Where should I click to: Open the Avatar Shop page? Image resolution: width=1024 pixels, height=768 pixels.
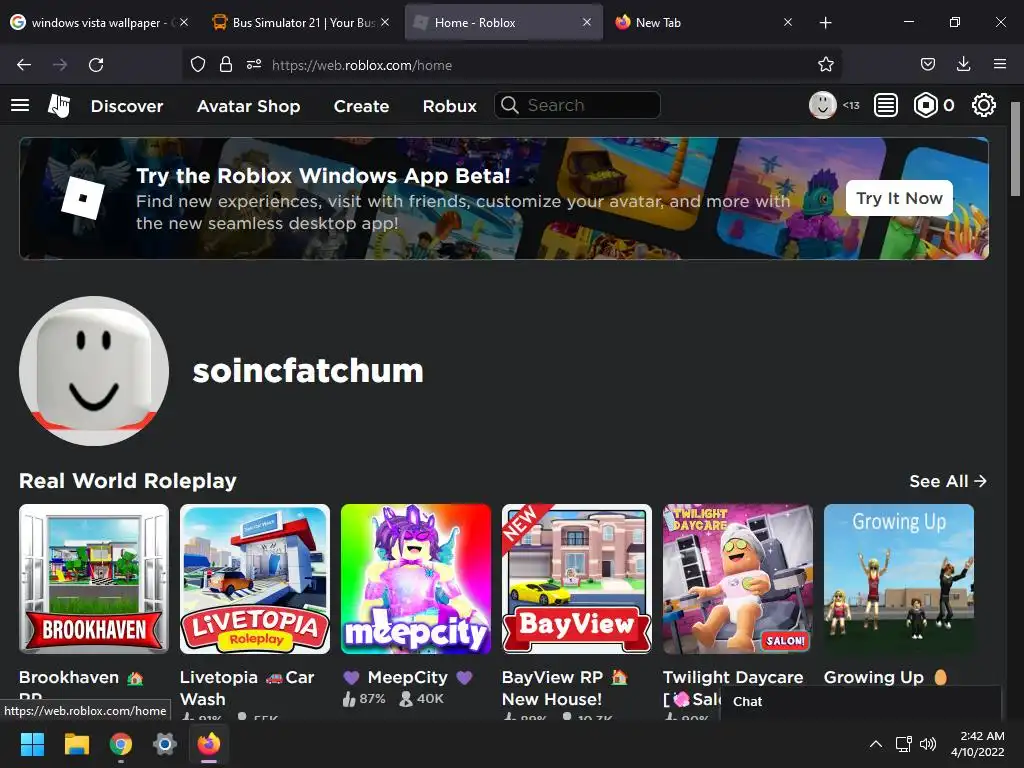click(x=248, y=106)
